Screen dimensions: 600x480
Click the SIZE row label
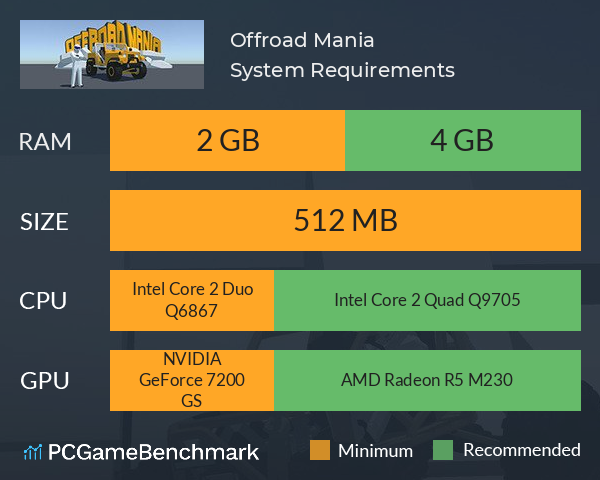coord(44,222)
